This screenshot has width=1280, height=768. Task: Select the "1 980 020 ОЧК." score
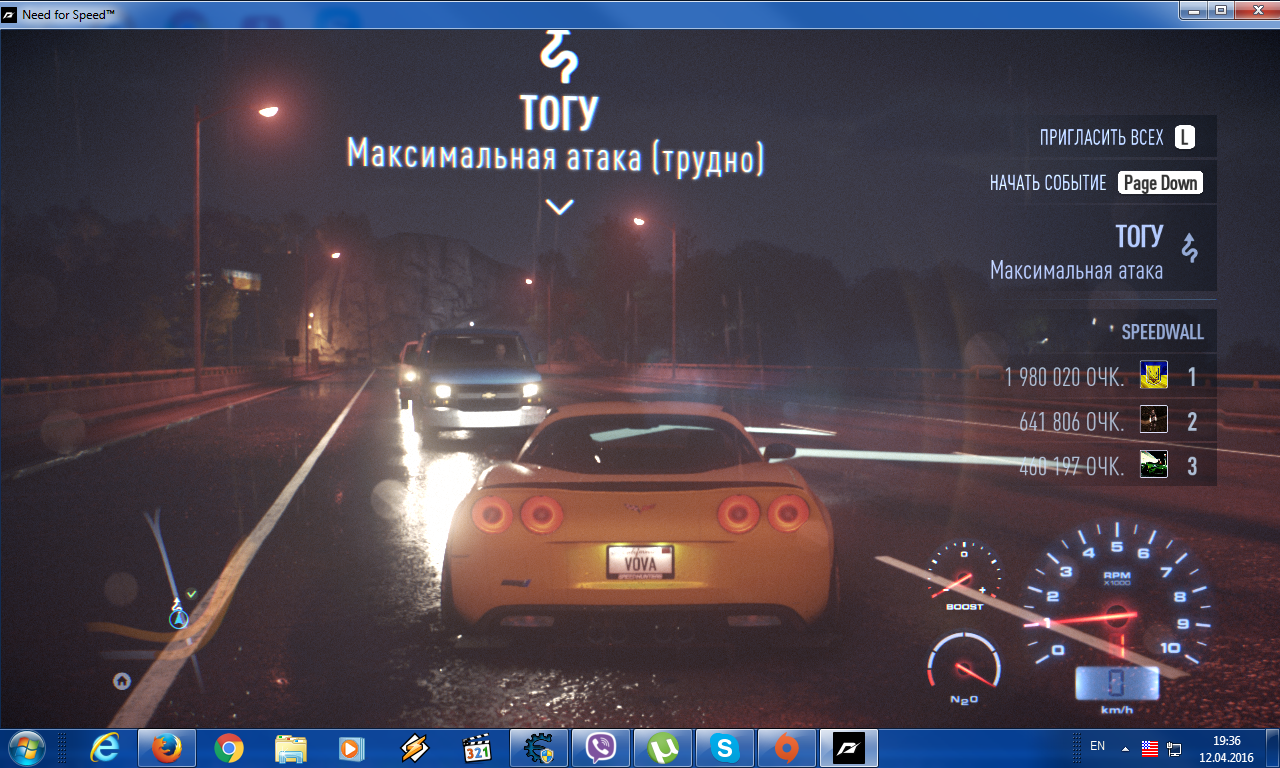pos(1064,377)
